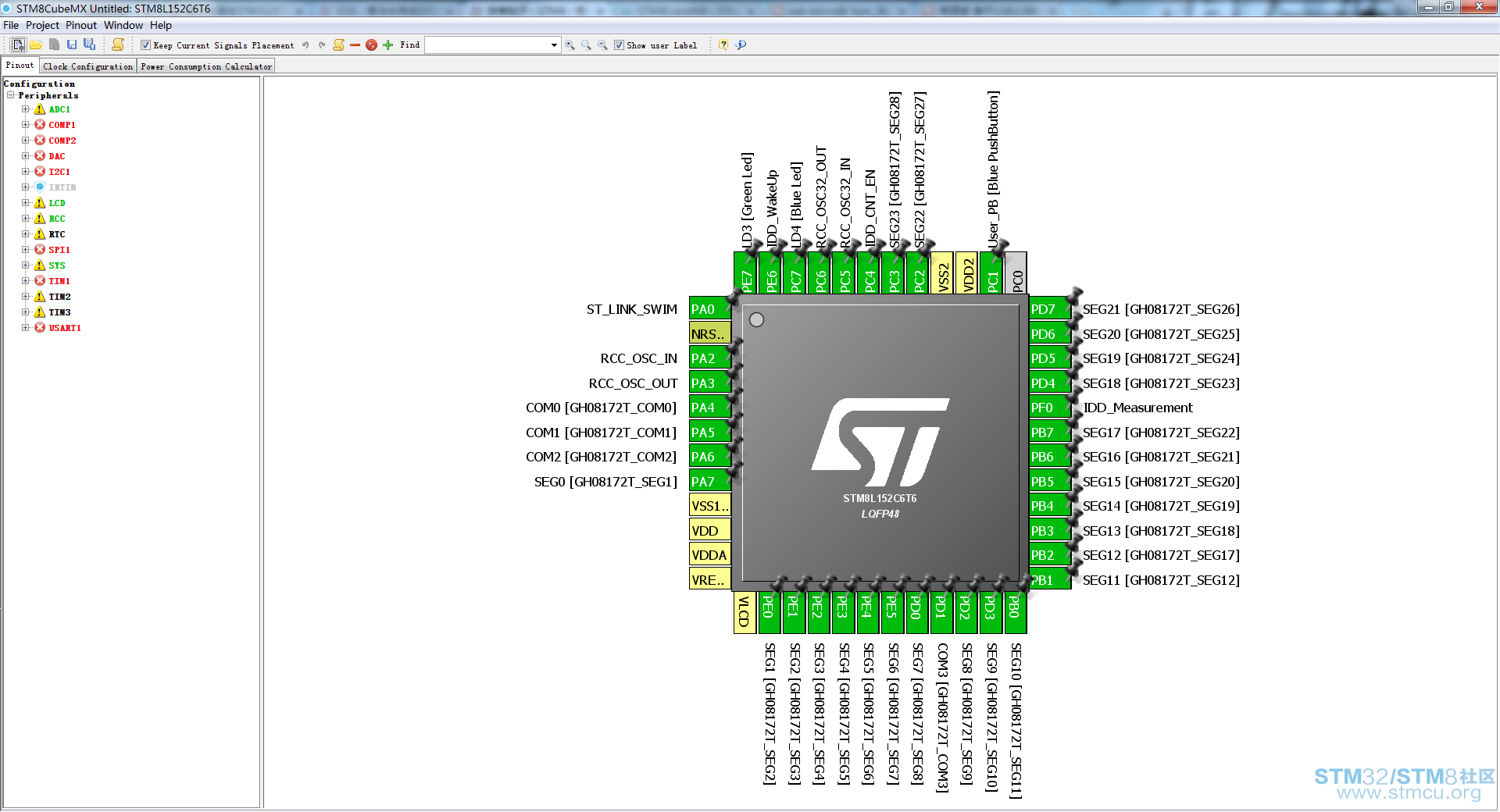The height and width of the screenshot is (812, 1500).
Task: Click the gray document icon beside Open
Action: tap(54, 45)
